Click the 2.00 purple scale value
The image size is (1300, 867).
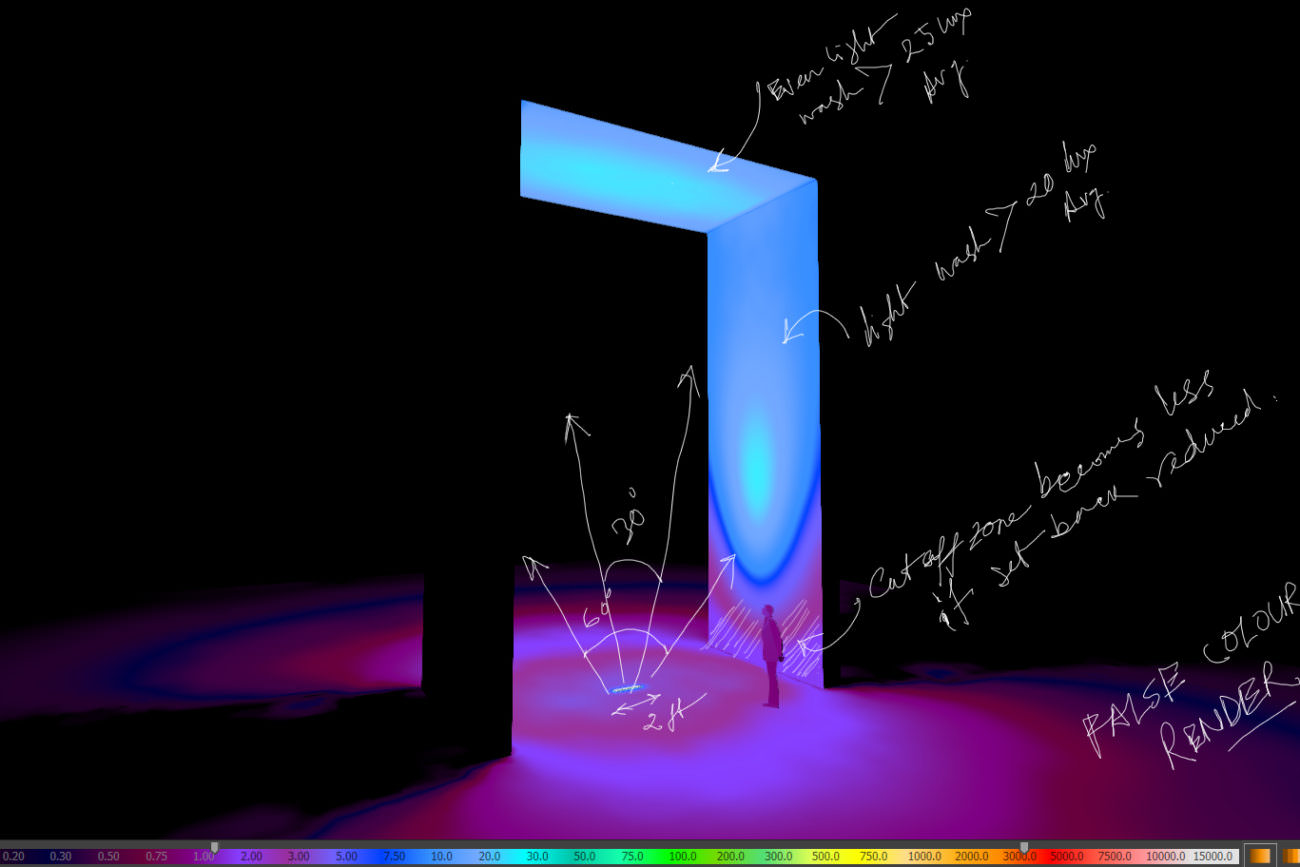(x=252, y=857)
